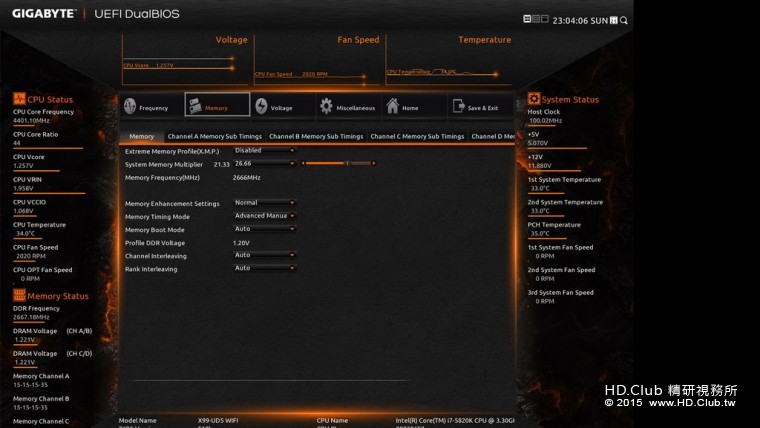Click Intel Core i7-5820K CPU Name text

pyautogui.click(x=455, y=420)
